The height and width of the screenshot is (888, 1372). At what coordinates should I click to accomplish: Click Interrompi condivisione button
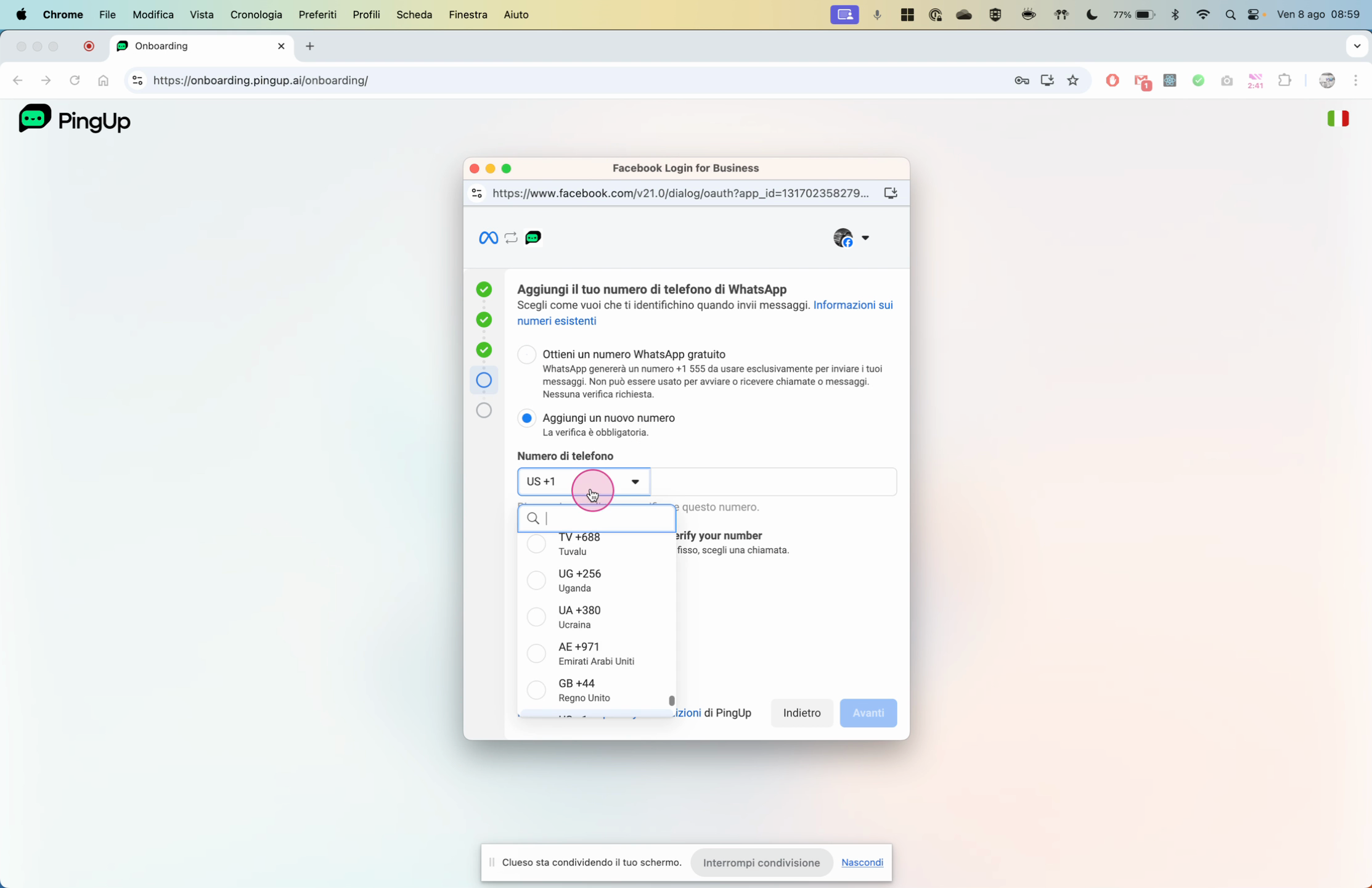click(761, 863)
